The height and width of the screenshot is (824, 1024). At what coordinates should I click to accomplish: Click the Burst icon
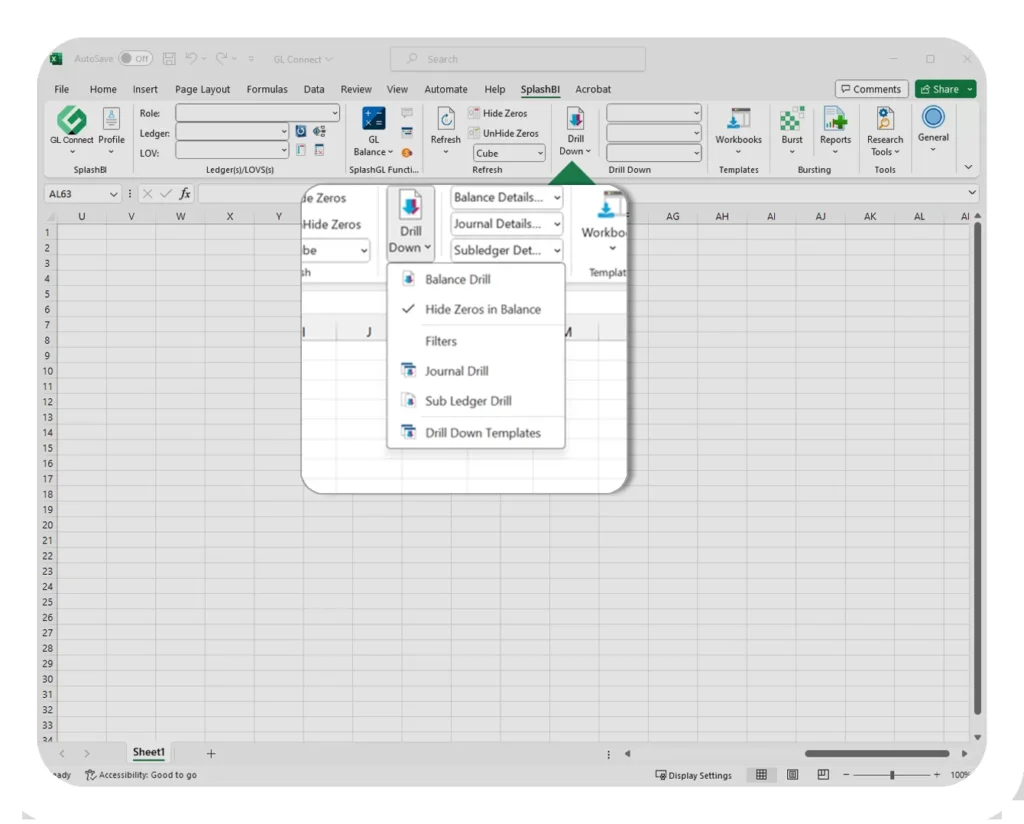pos(792,119)
